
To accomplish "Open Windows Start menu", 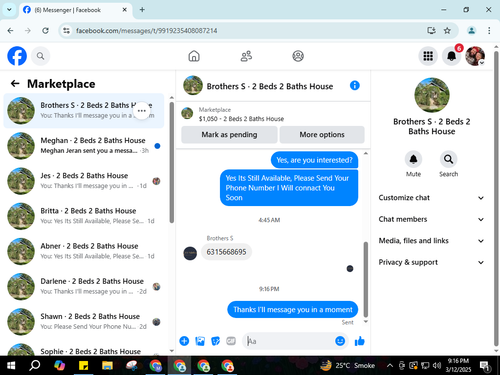I will 11,366.
